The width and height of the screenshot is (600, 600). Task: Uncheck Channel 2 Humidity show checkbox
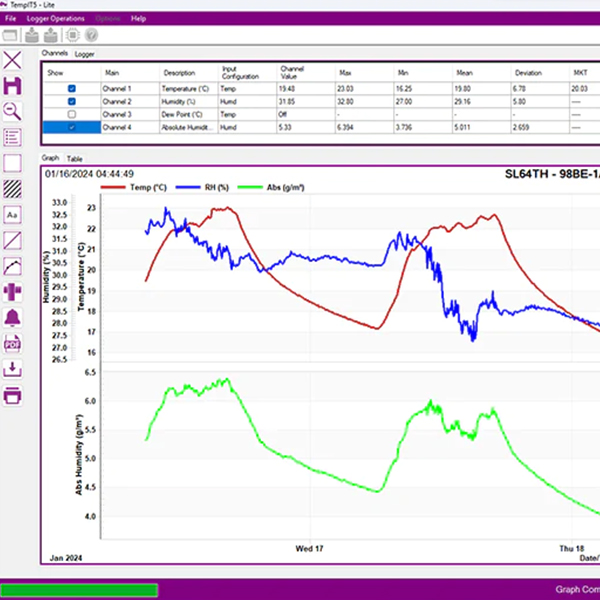click(71, 101)
